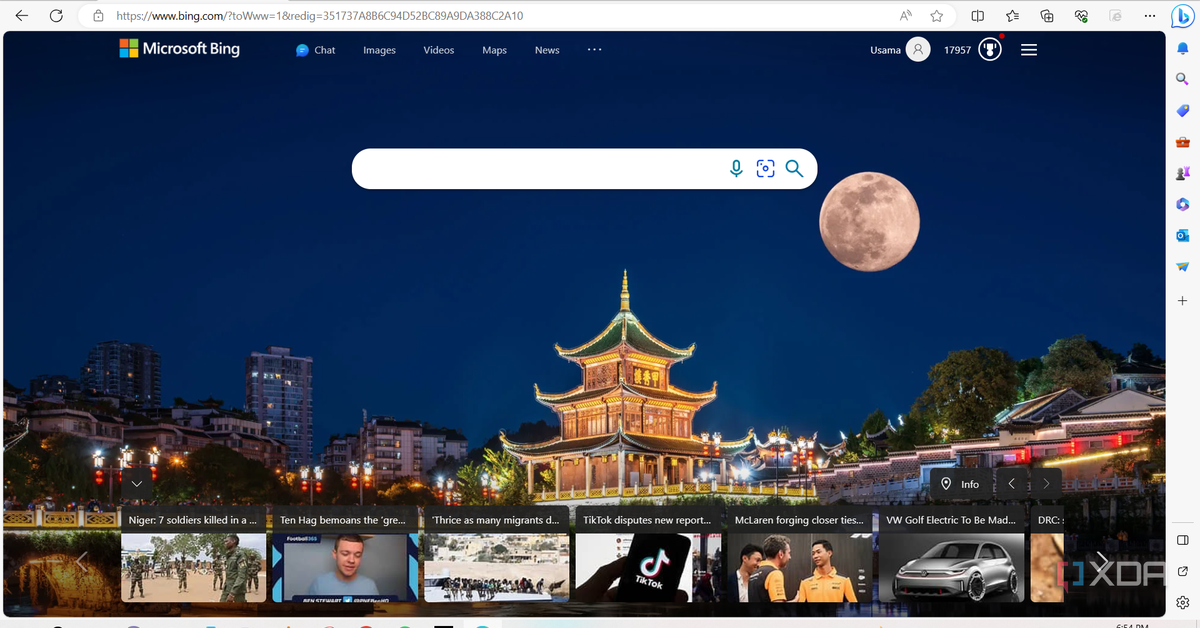Expand the more options ellipsis beside News
Viewport: 1200px width, 628px height.
click(594, 49)
